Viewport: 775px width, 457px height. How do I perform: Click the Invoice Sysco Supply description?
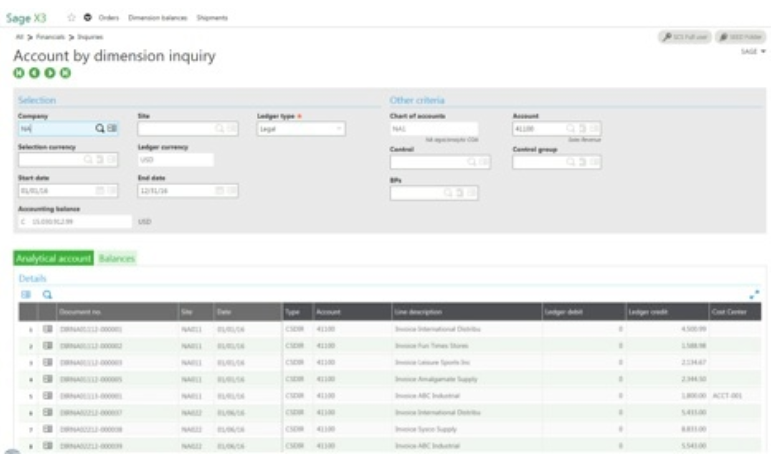pos(426,429)
